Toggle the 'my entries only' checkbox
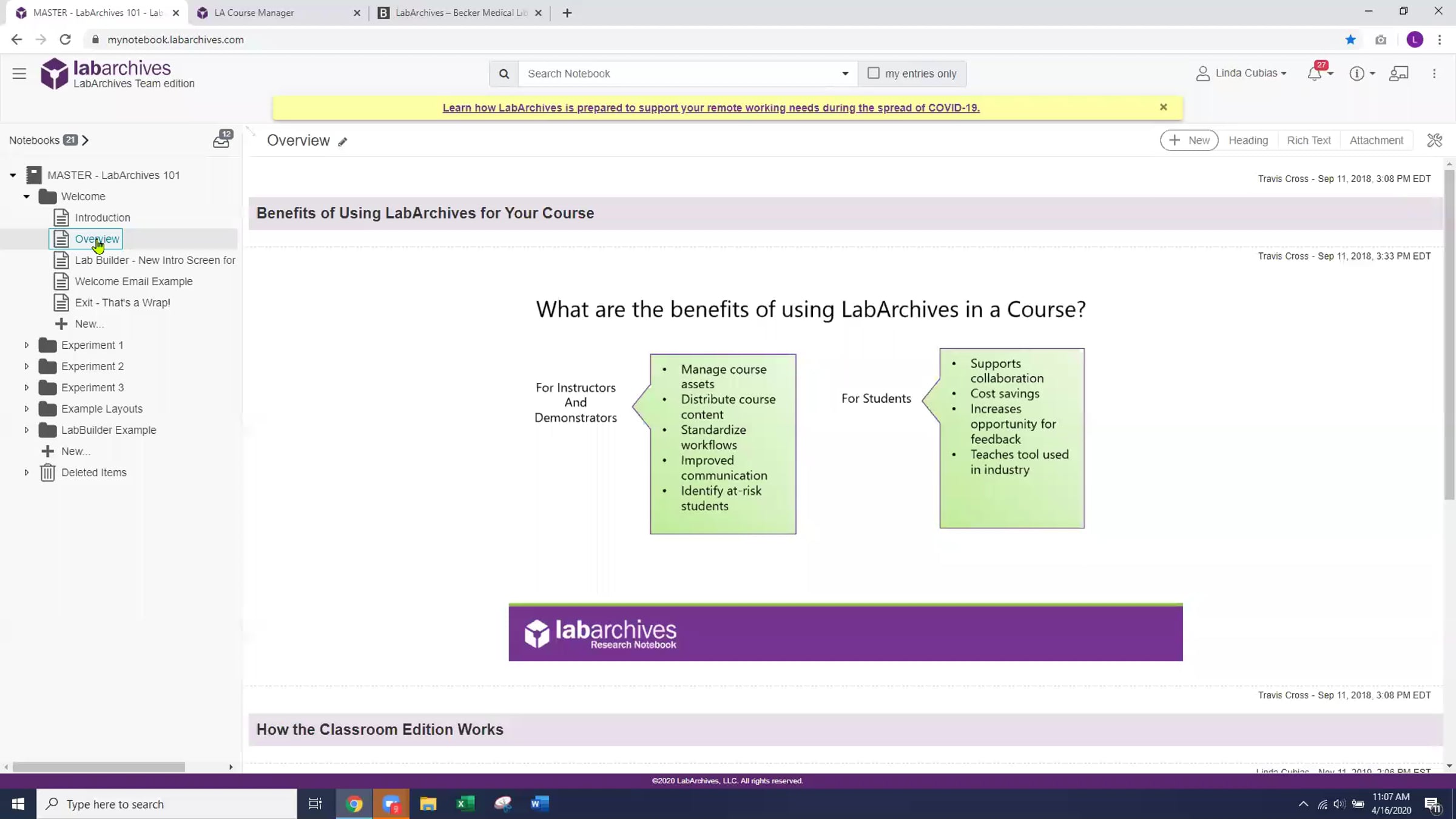This screenshot has height=819, width=1456. pos(873,73)
